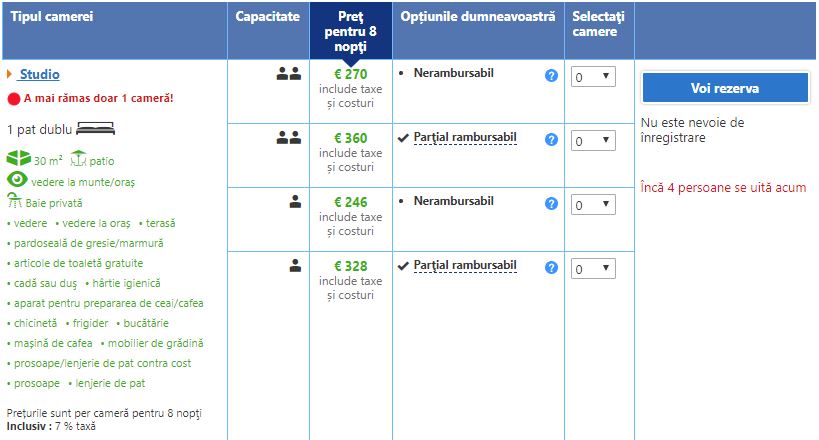Open room quantity dropdown for €360 offer

pos(593,141)
